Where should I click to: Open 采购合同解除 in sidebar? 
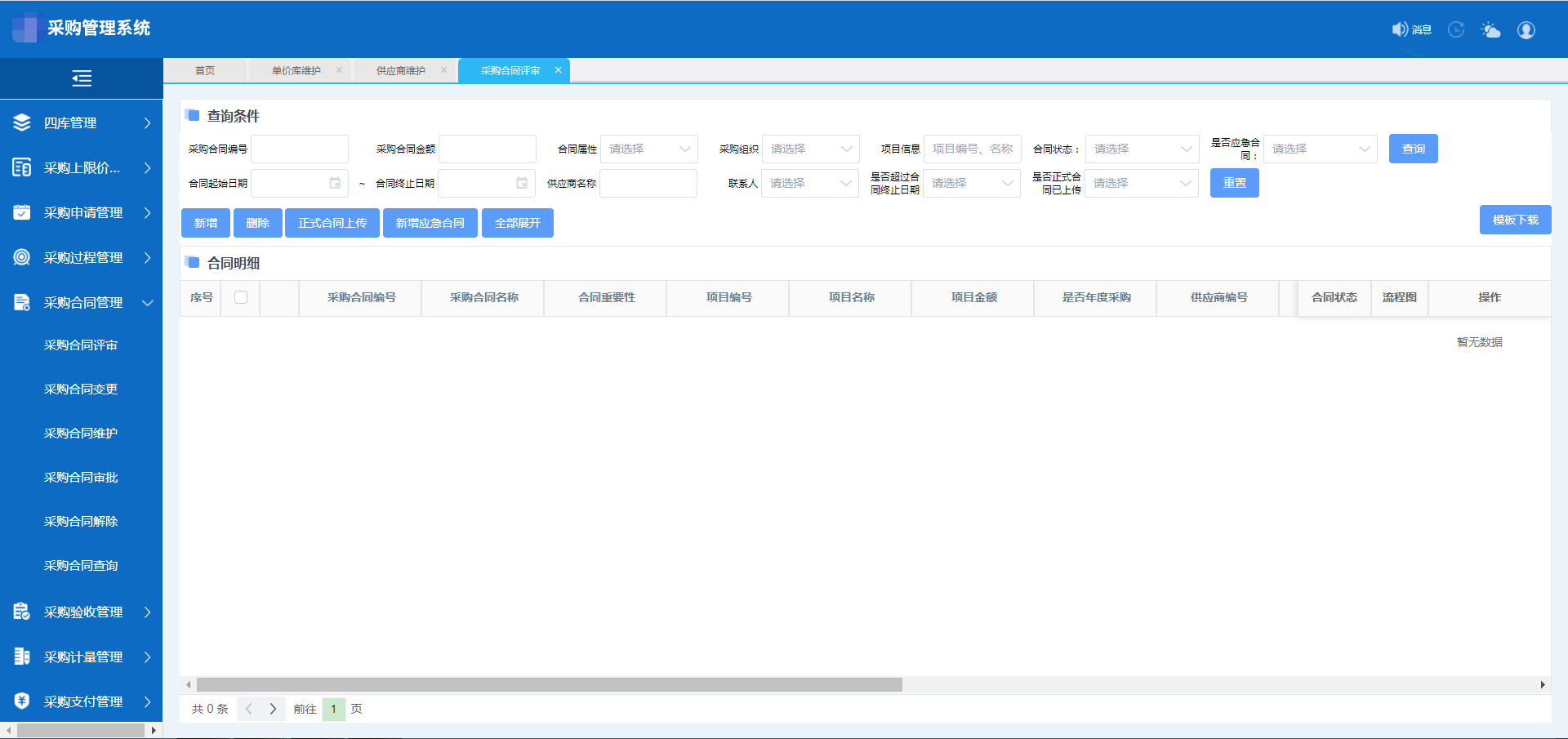tap(81, 521)
